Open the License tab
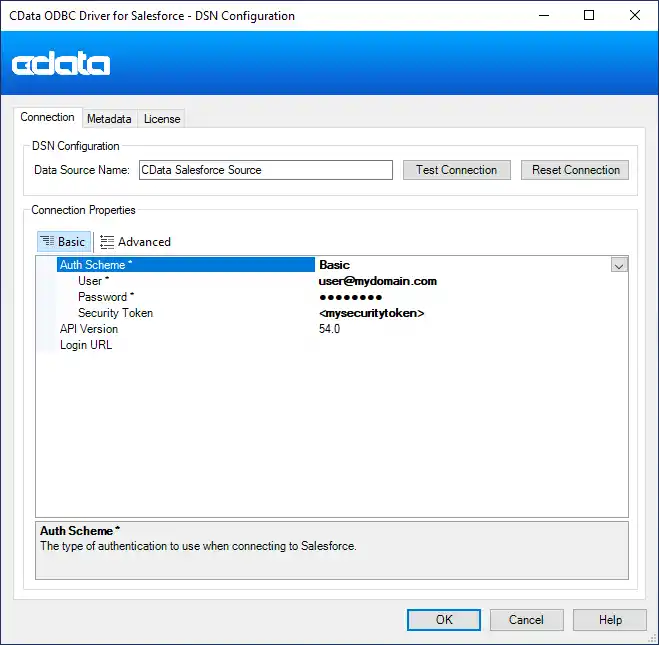 (x=162, y=119)
